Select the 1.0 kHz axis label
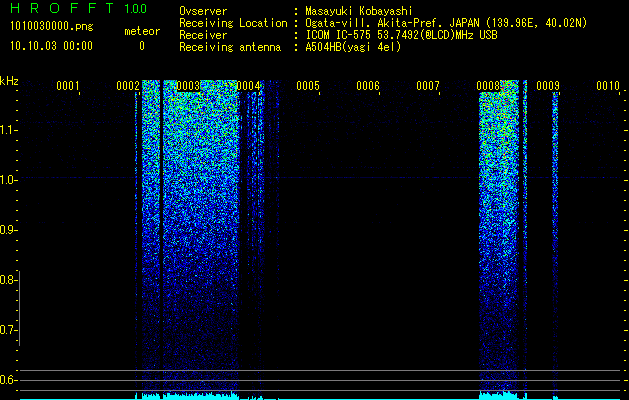The height and width of the screenshot is (400, 629). pyautogui.click(x=7, y=180)
